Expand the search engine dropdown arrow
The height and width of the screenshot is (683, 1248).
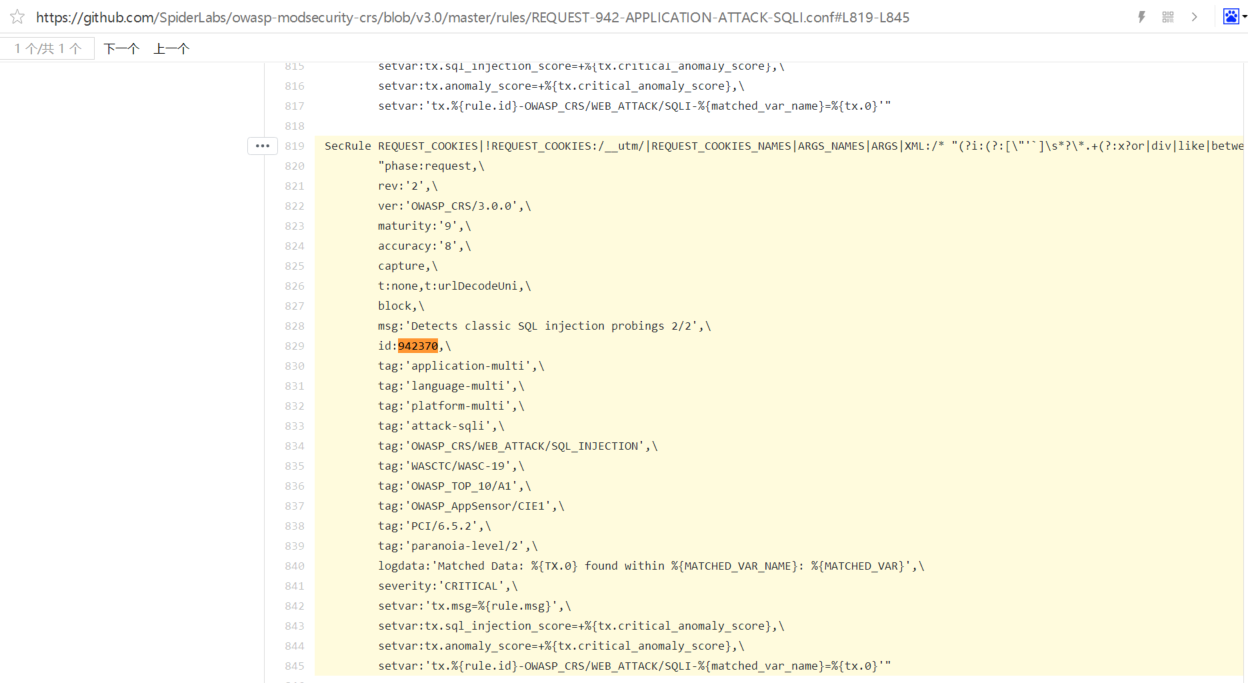tap(1244, 17)
